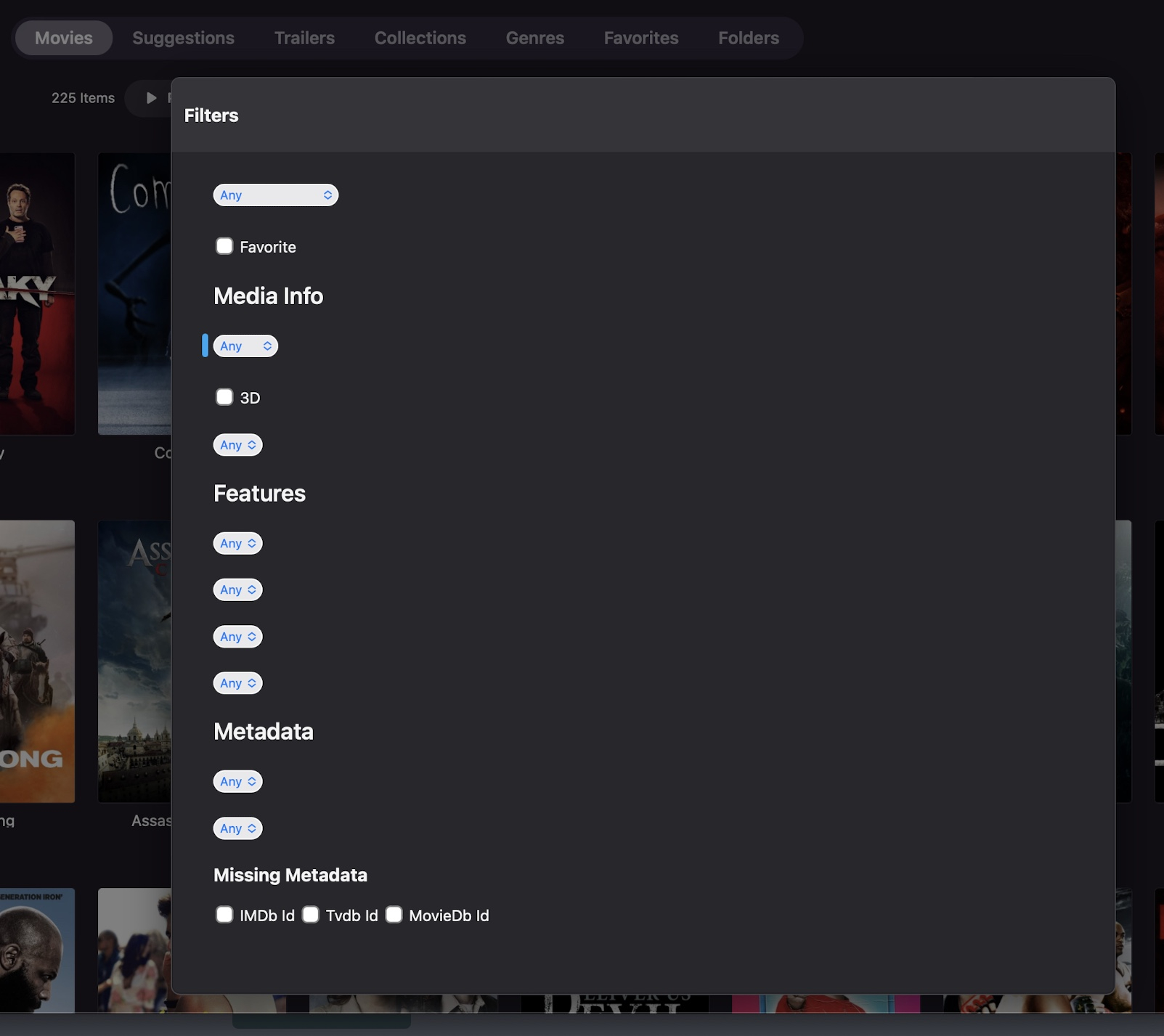Screen dimensions: 1164x1036
Task: Click the poster with handwritten 'Com' title
Action: pos(134,293)
